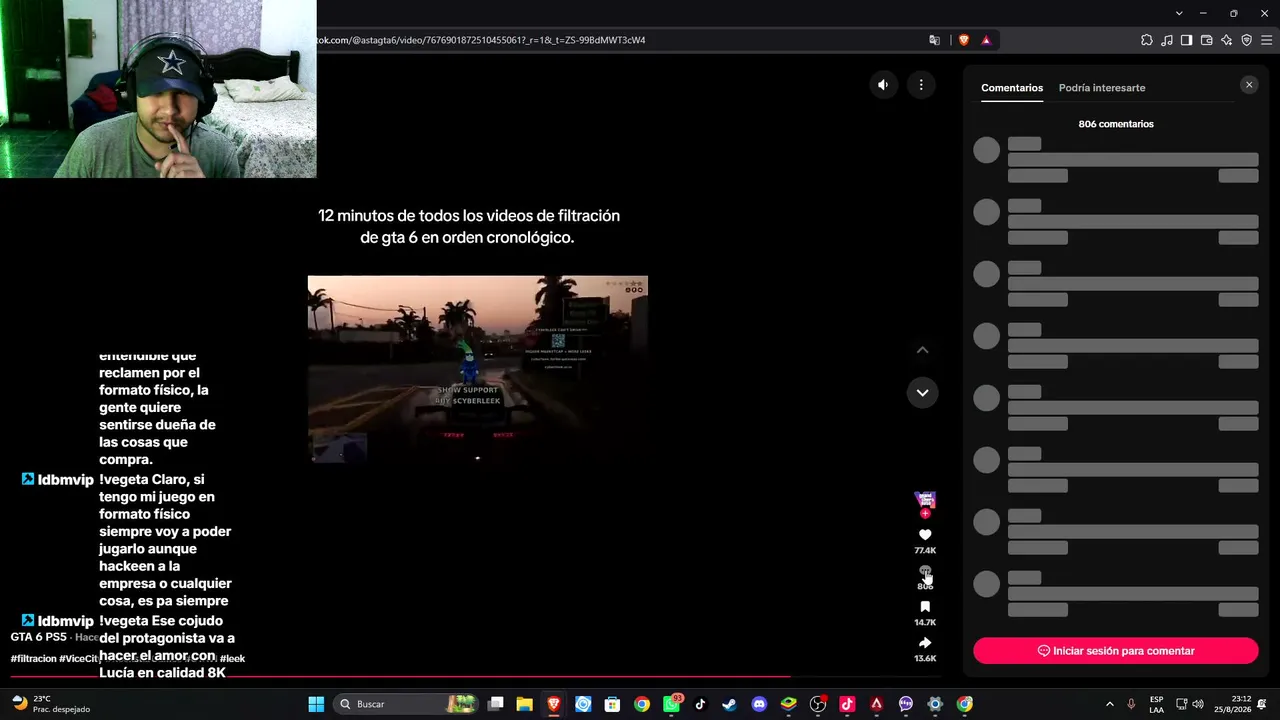
Task: Open Steam from the taskbar
Action: click(729, 704)
